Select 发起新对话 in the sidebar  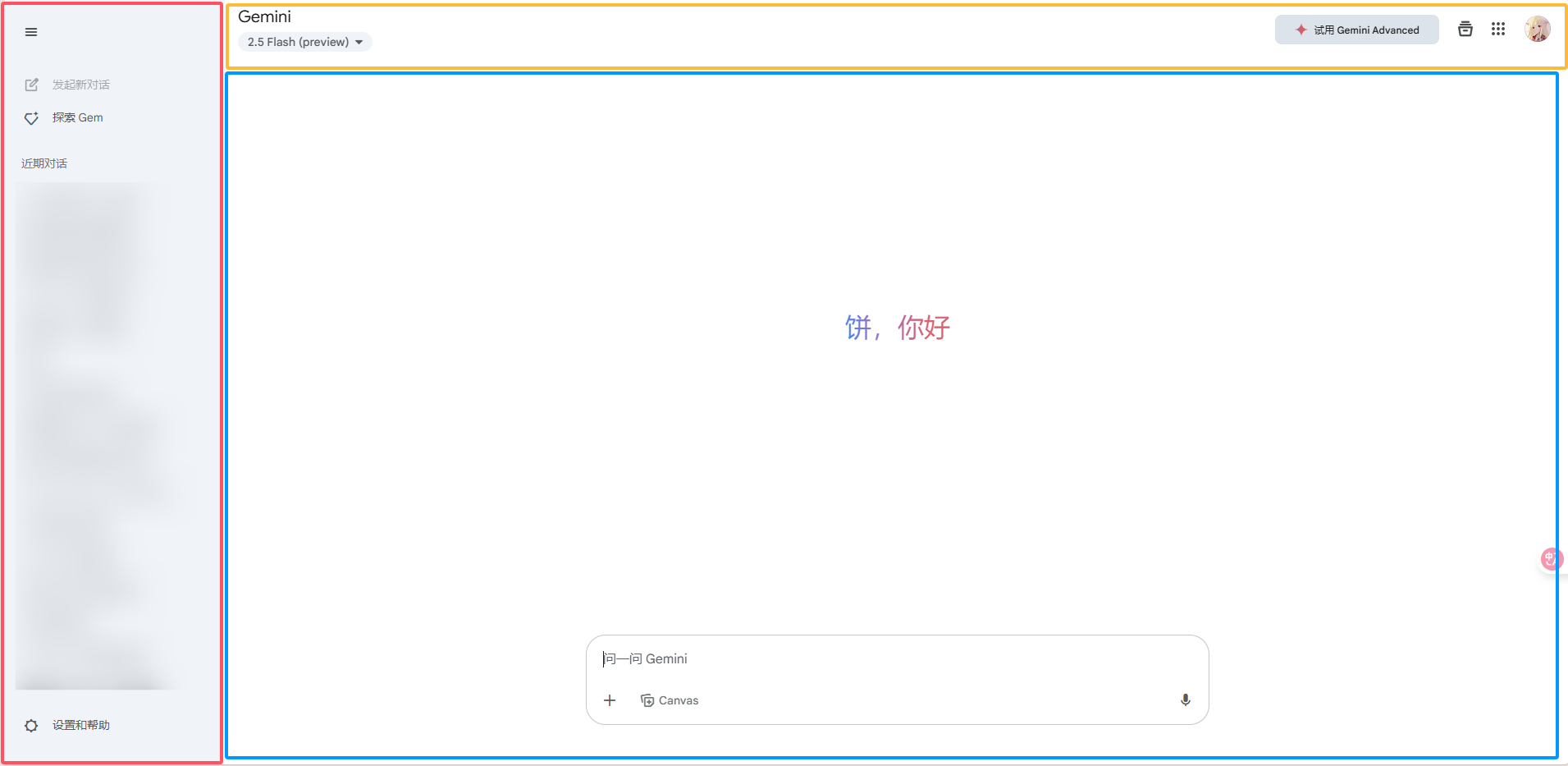[81, 85]
